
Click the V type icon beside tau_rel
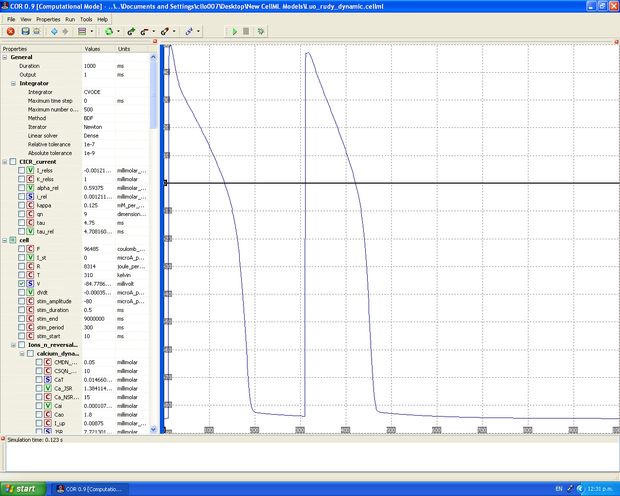pyautogui.click(x=30, y=231)
